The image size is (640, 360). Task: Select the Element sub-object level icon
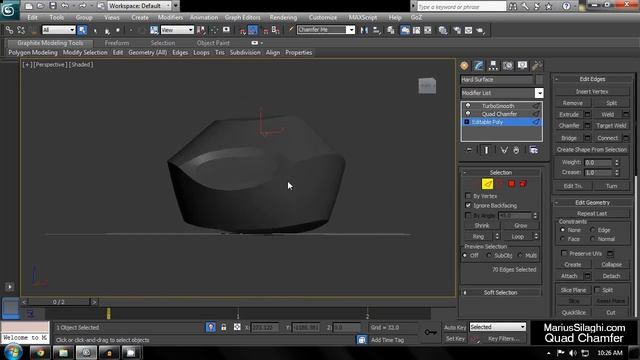(523, 184)
